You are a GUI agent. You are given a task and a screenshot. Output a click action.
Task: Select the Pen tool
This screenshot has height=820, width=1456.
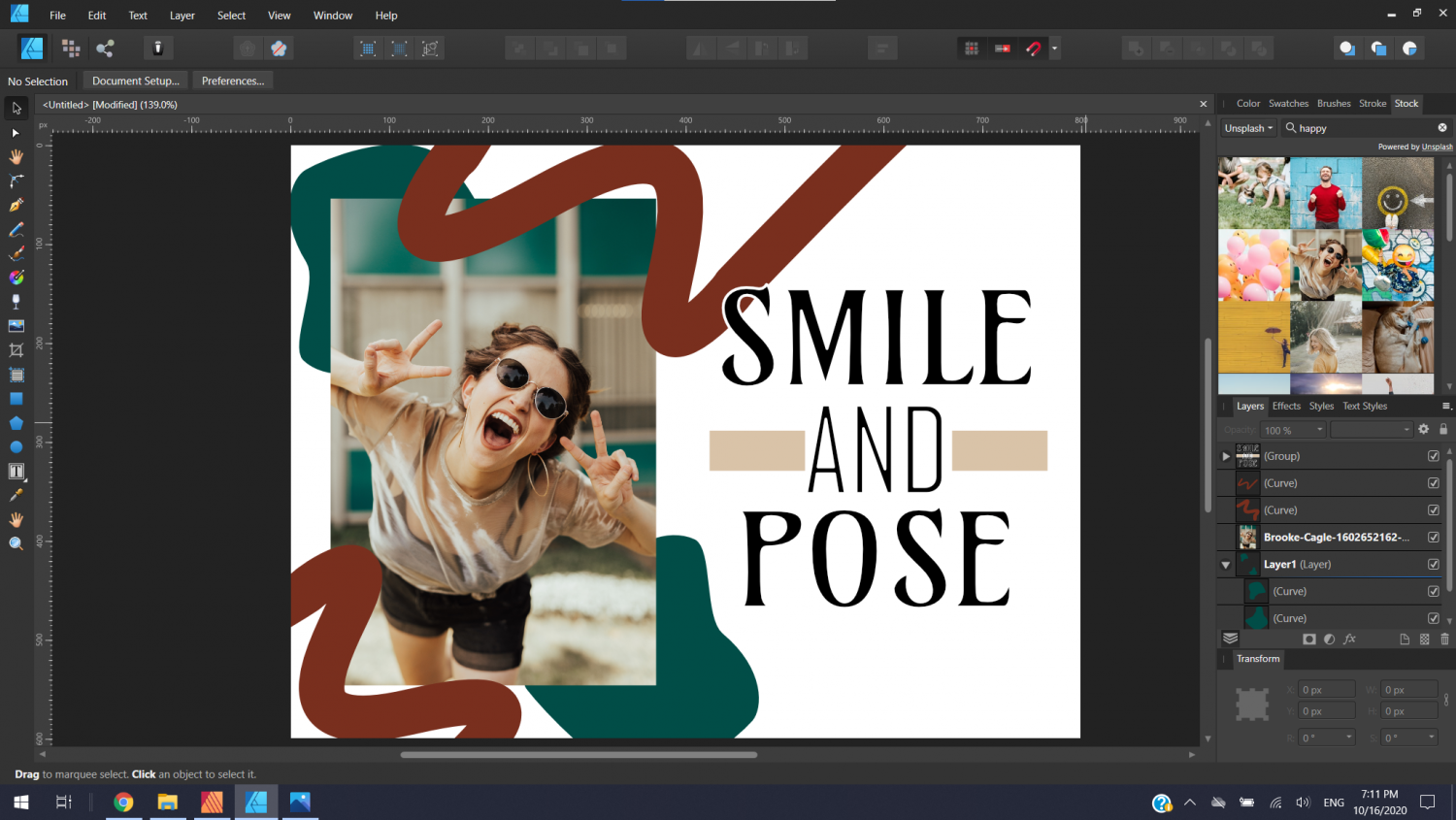[17, 205]
